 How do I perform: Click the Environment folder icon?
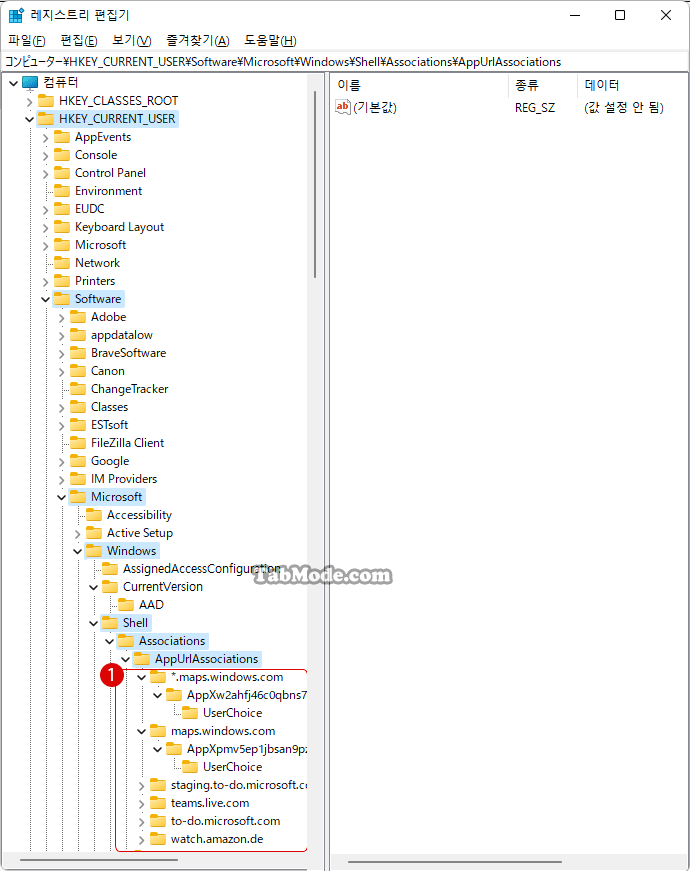[x=62, y=191]
